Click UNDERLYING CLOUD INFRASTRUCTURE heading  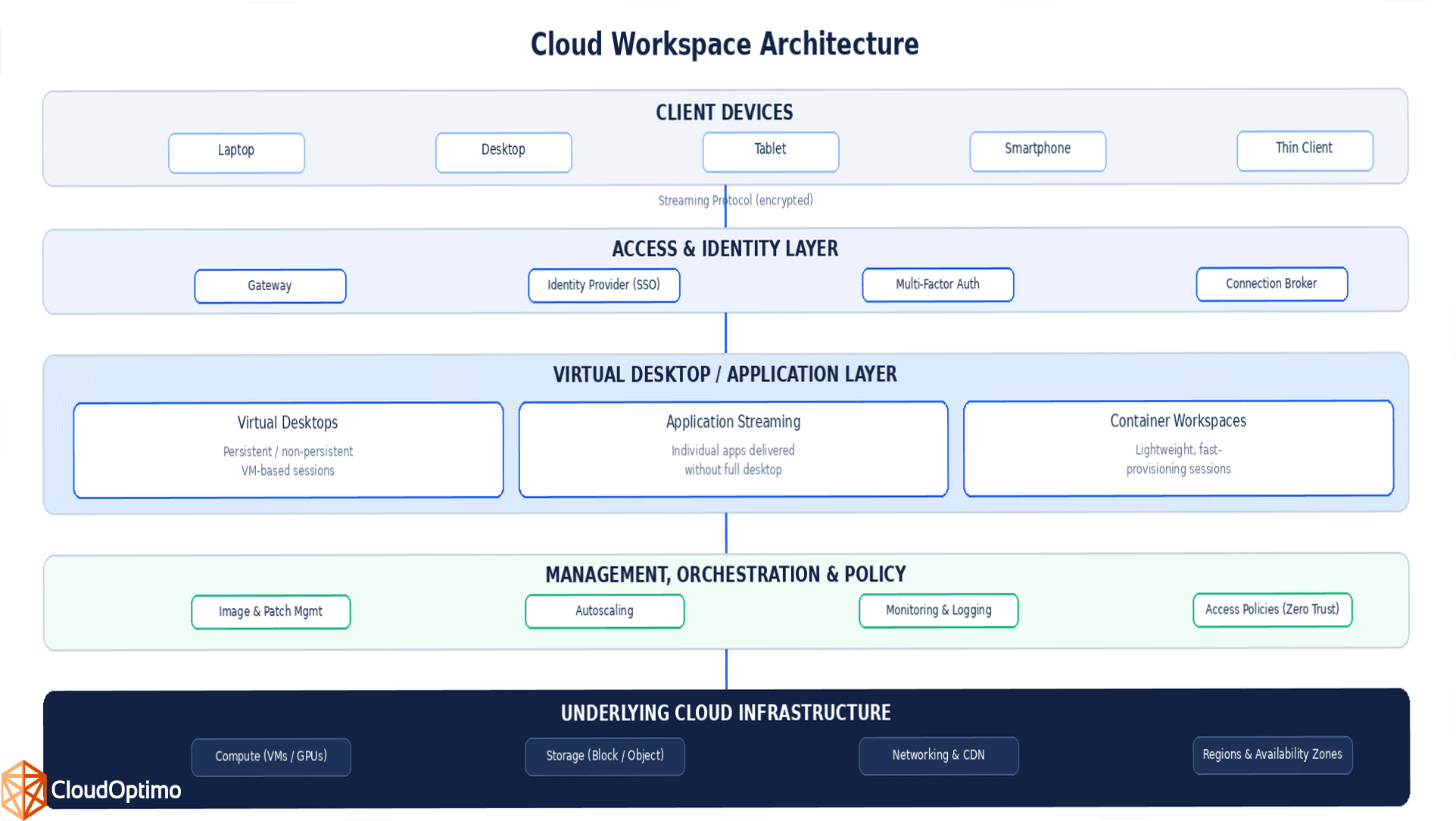726,713
